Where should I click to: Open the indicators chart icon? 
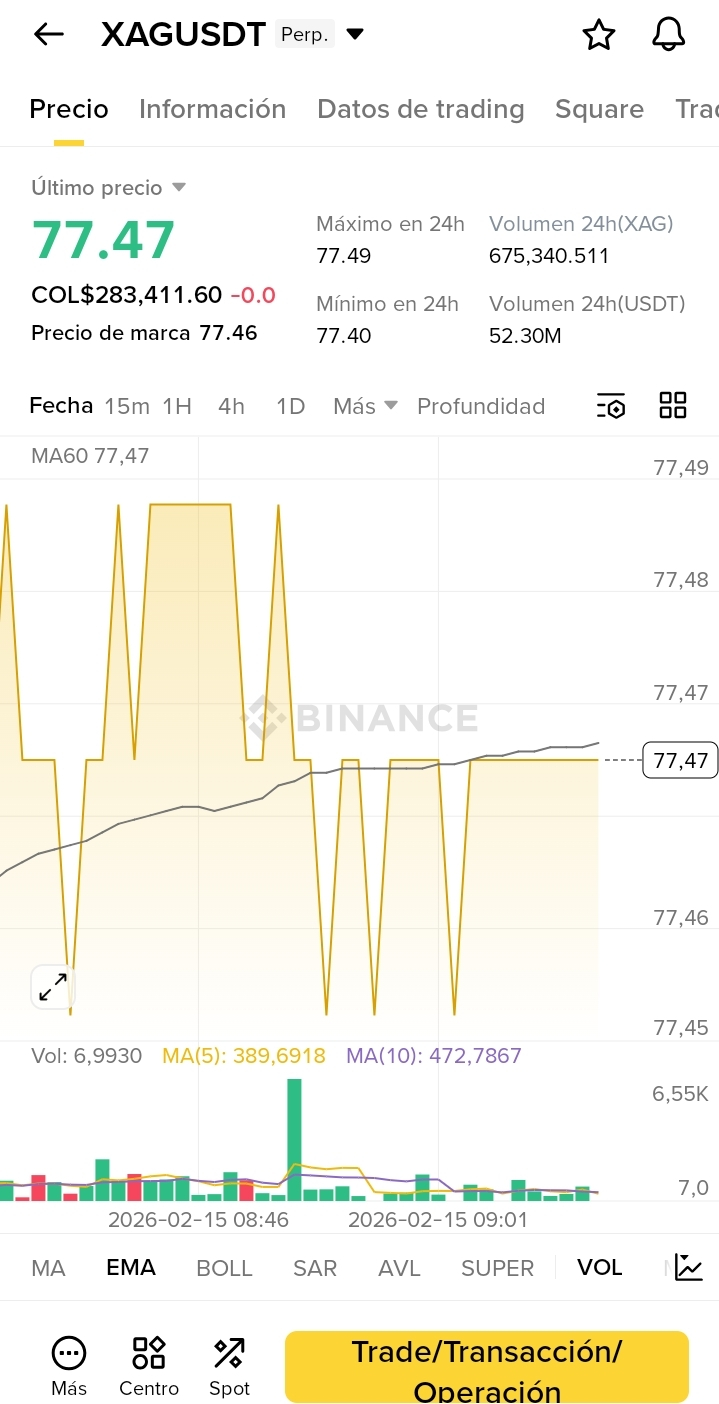(x=688, y=1267)
